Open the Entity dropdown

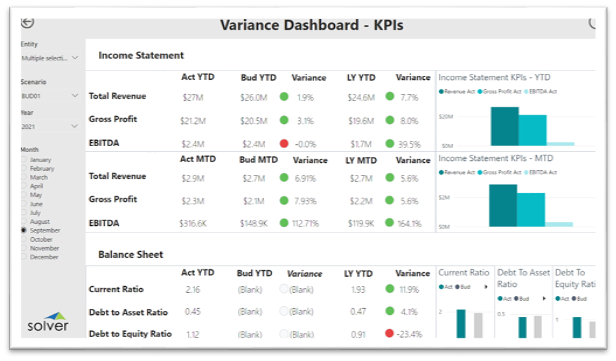pyautogui.click(x=50, y=58)
